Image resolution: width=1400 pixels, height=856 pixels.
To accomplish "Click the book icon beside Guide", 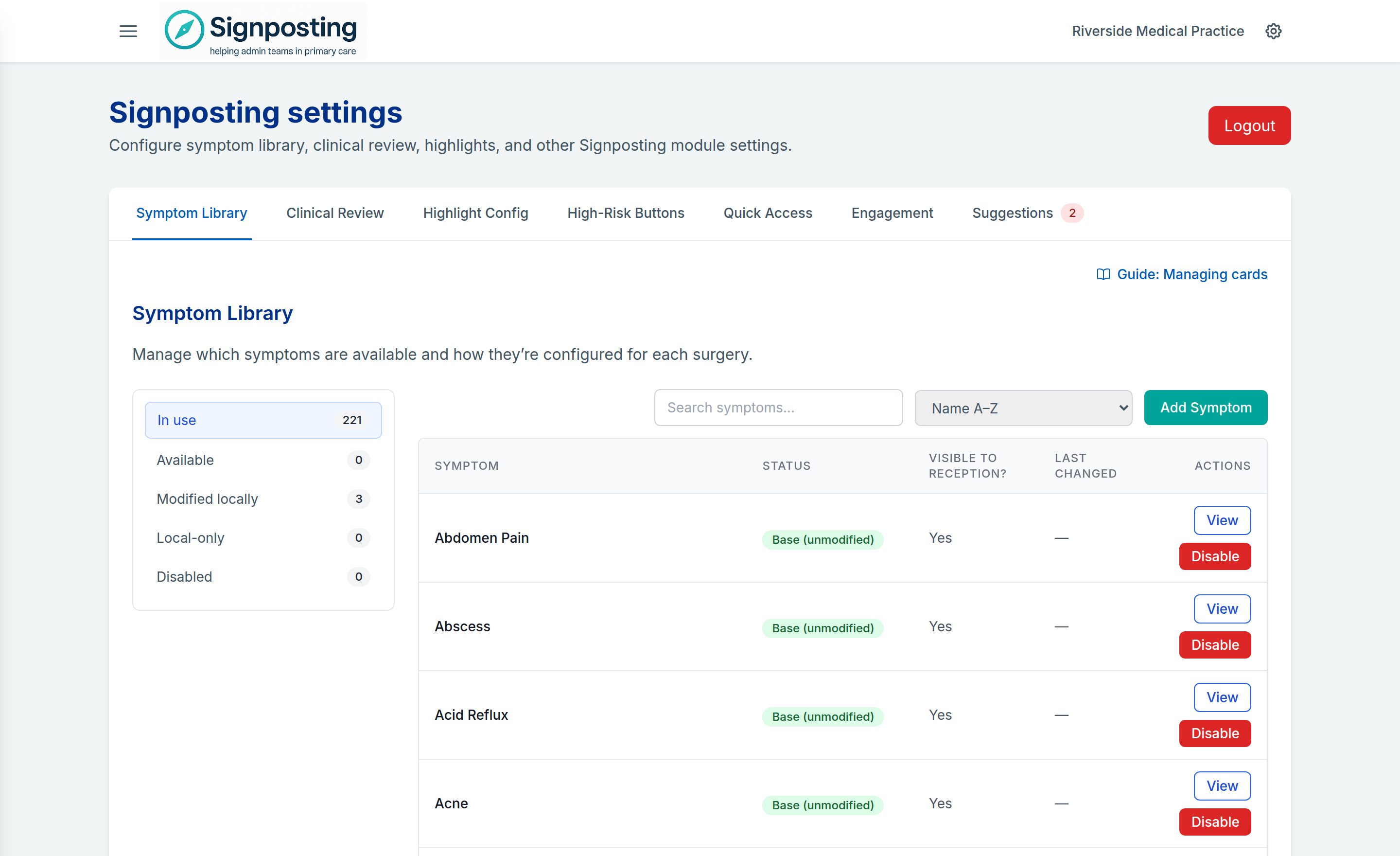I will (x=1103, y=274).
